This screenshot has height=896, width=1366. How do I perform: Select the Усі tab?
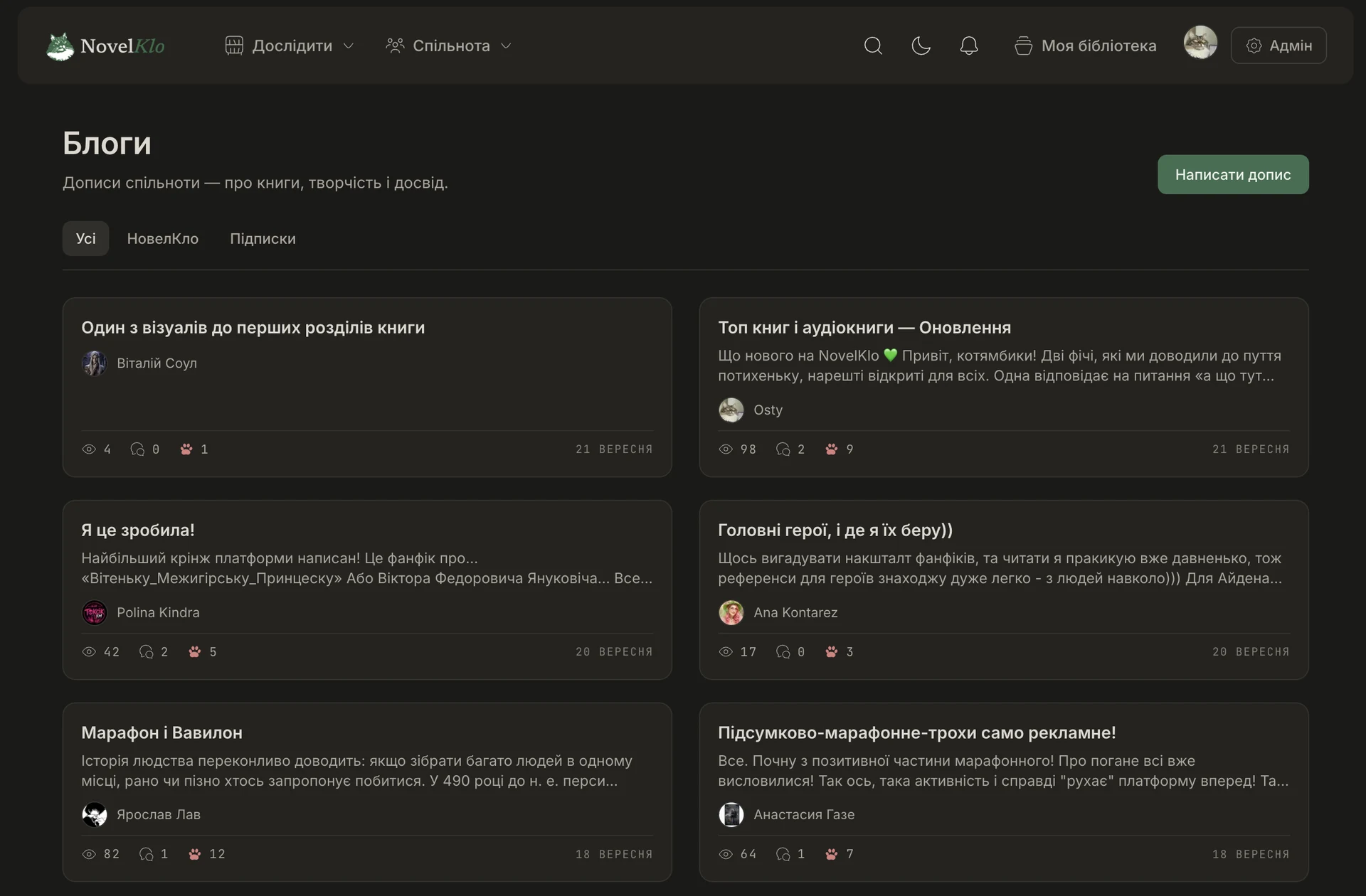[x=85, y=238]
